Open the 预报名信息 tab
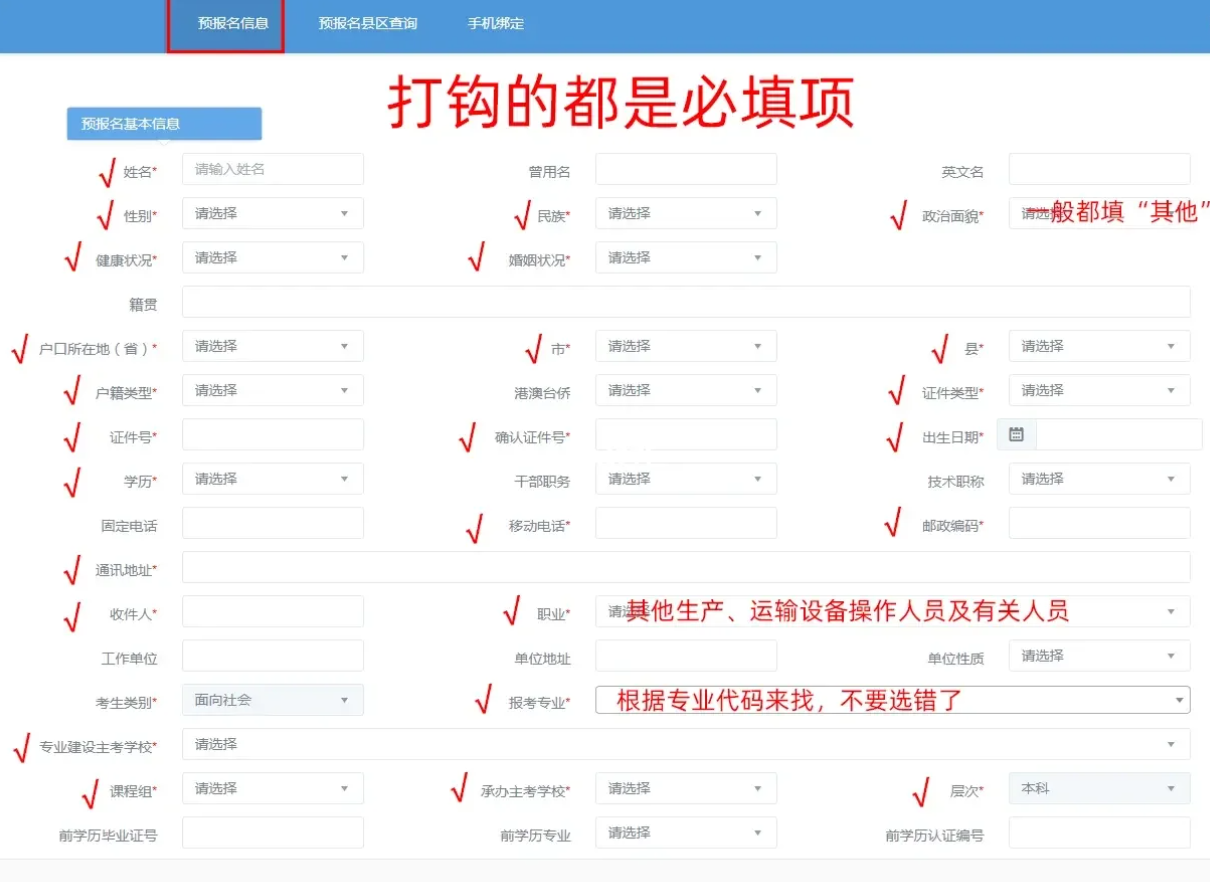This screenshot has height=882, width=1210. coord(233,23)
